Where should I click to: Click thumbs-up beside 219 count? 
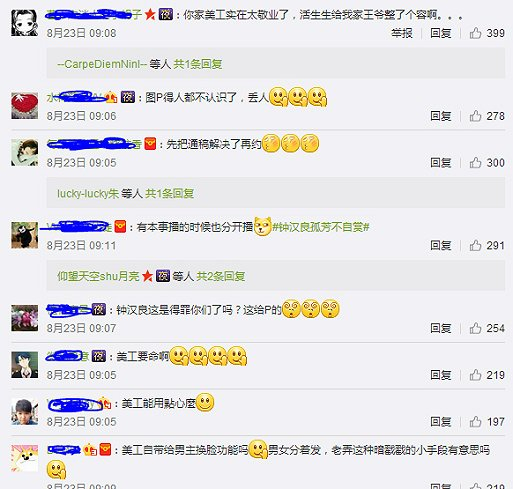(475, 375)
